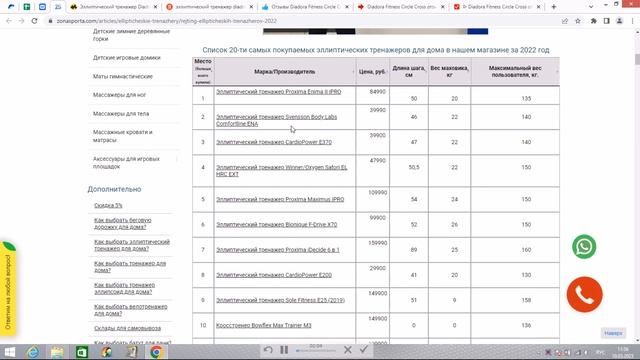The width and height of the screenshot is (640, 360).
Task: Open the Extensions puzzle icon
Action: [593, 21]
